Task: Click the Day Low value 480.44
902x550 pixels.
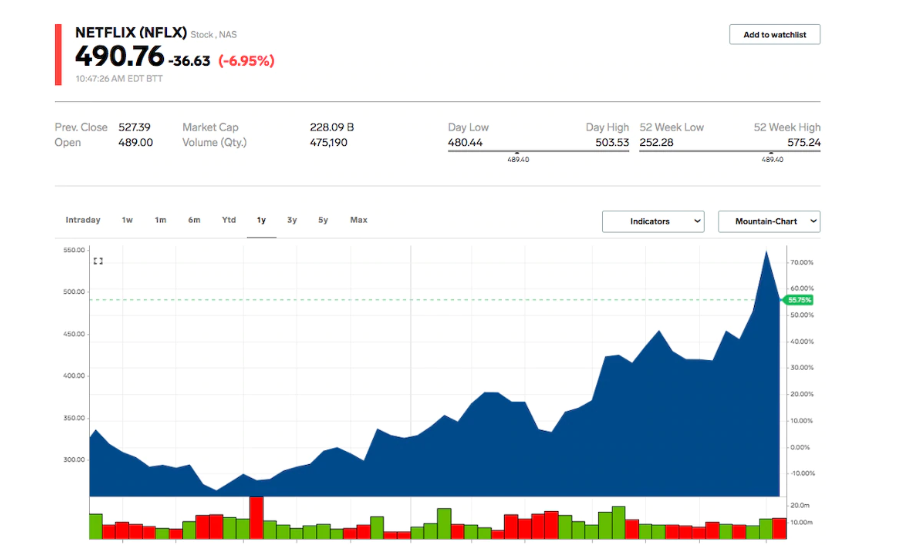Action: [x=465, y=143]
